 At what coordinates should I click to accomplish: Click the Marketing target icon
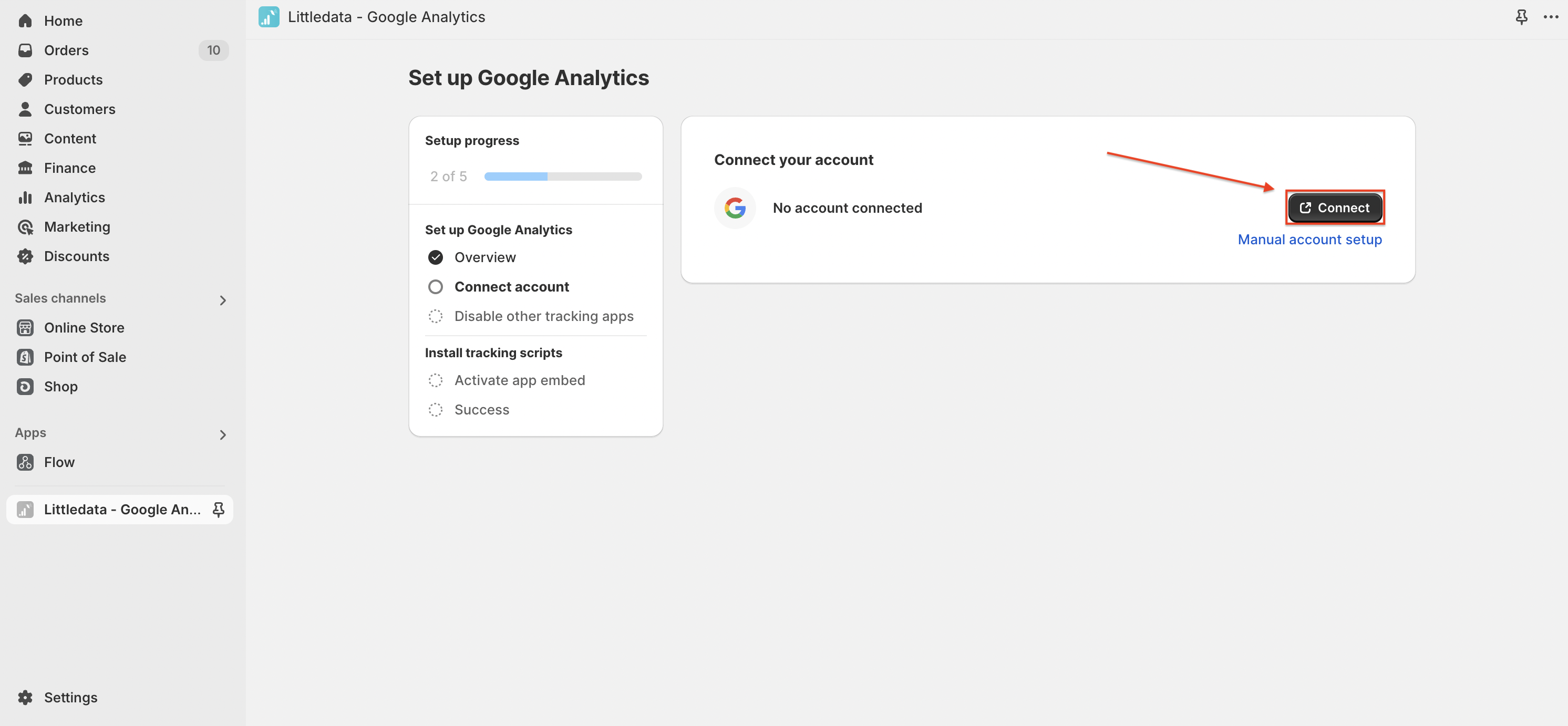coord(25,227)
